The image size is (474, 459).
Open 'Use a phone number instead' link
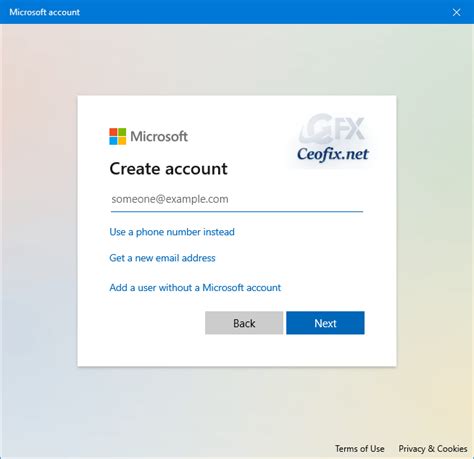[172, 232]
